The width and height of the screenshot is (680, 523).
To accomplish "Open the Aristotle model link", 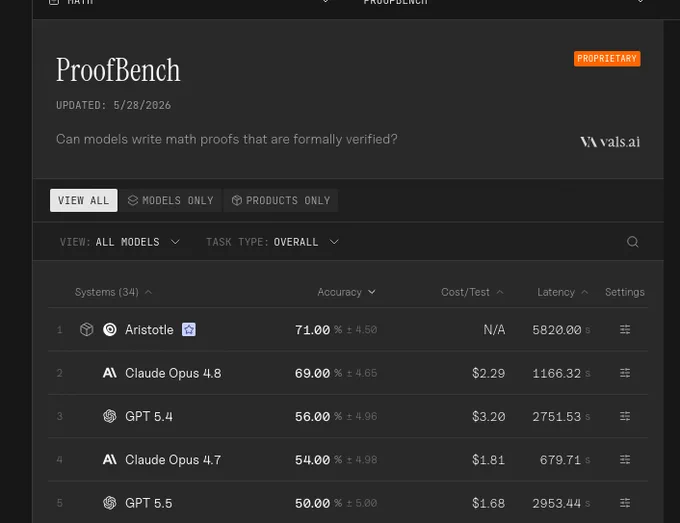I will (x=149, y=330).
